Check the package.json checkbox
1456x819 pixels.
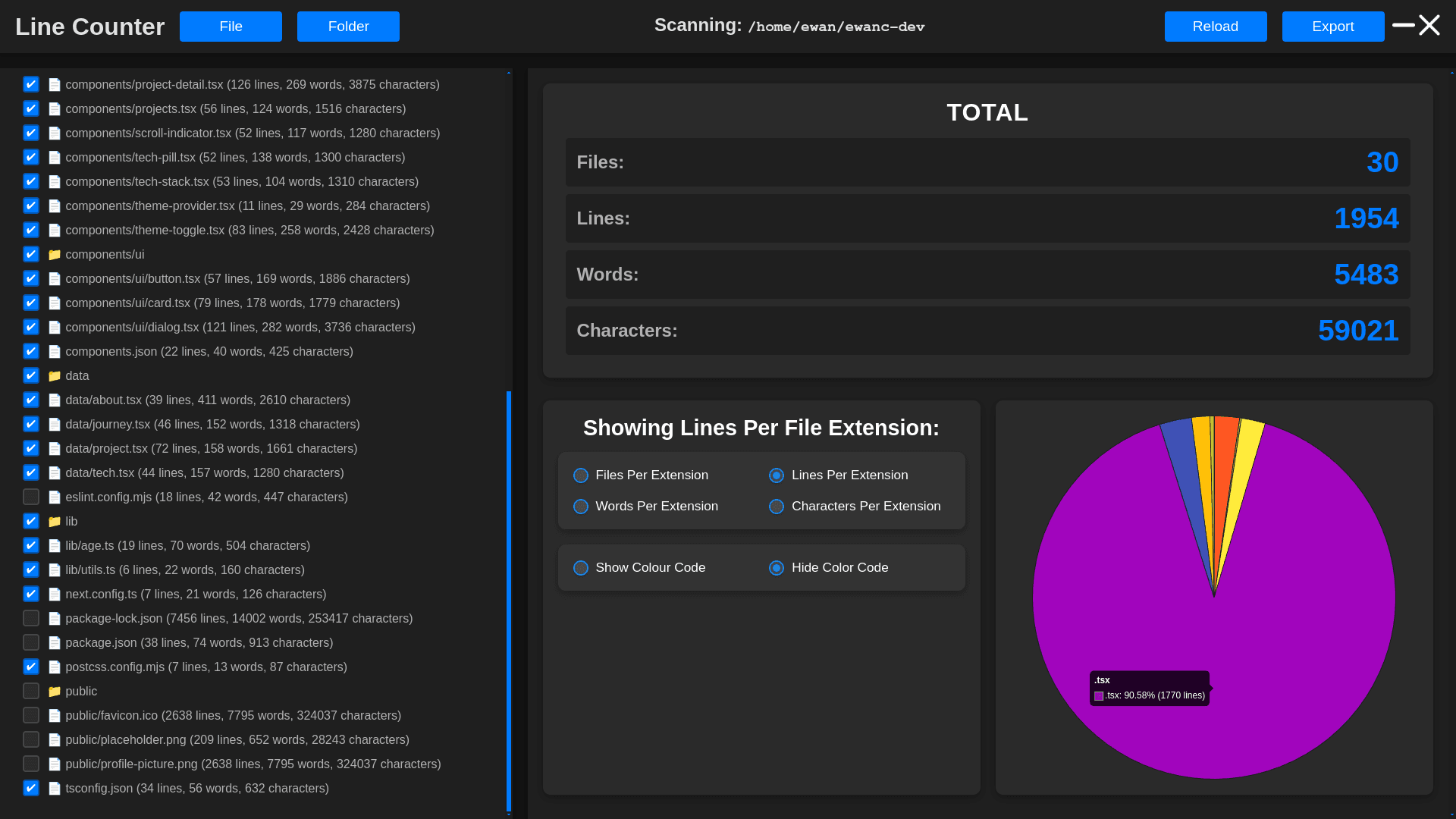(x=31, y=643)
